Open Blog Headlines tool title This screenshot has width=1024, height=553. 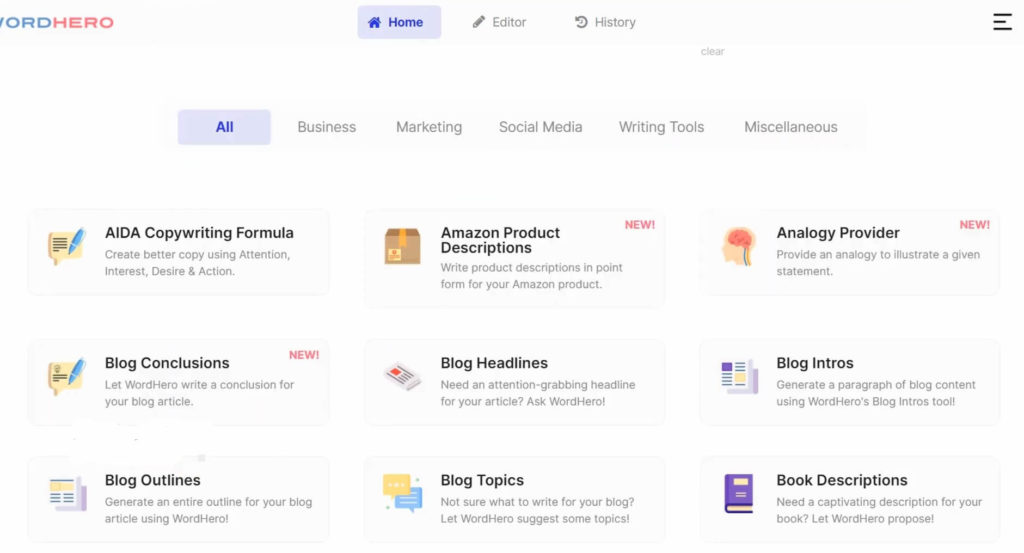pyautogui.click(x=494, y=362)
